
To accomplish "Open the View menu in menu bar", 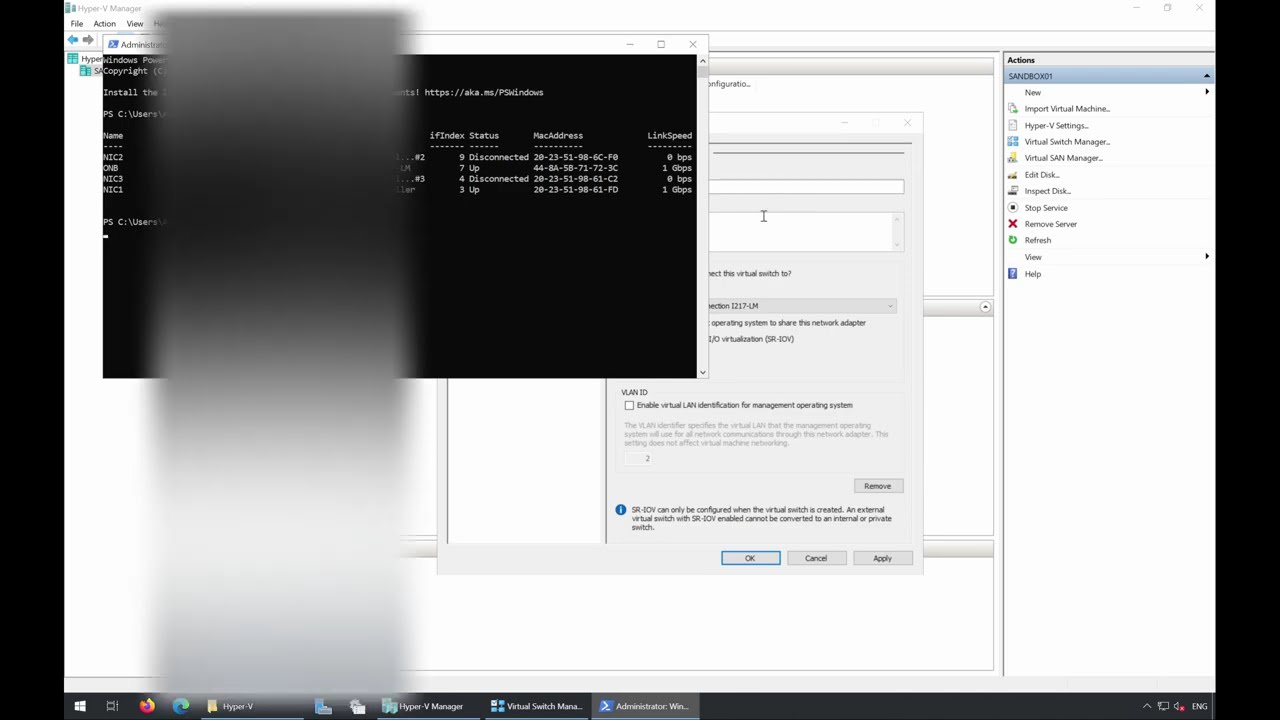I will [x=135, y=24].
